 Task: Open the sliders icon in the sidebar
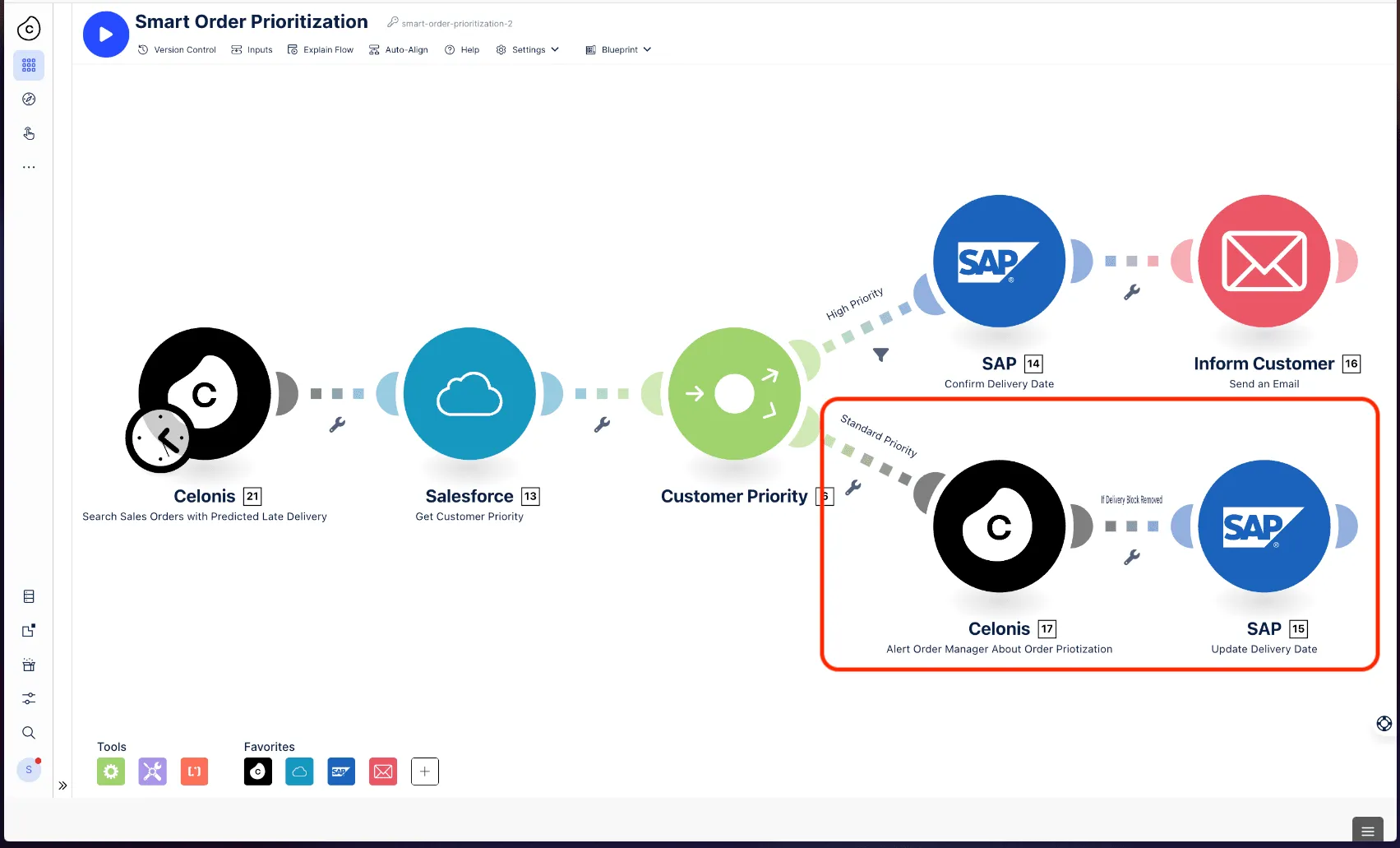coord(29,698)
